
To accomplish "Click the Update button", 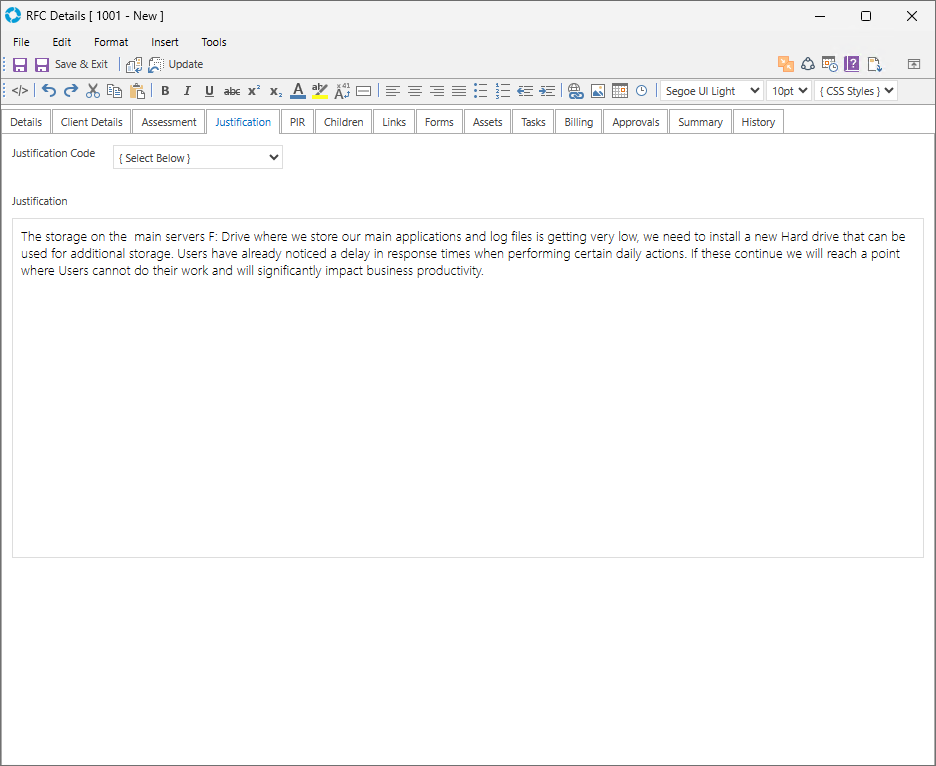I will pyautogui.click(x=176, y=64).
